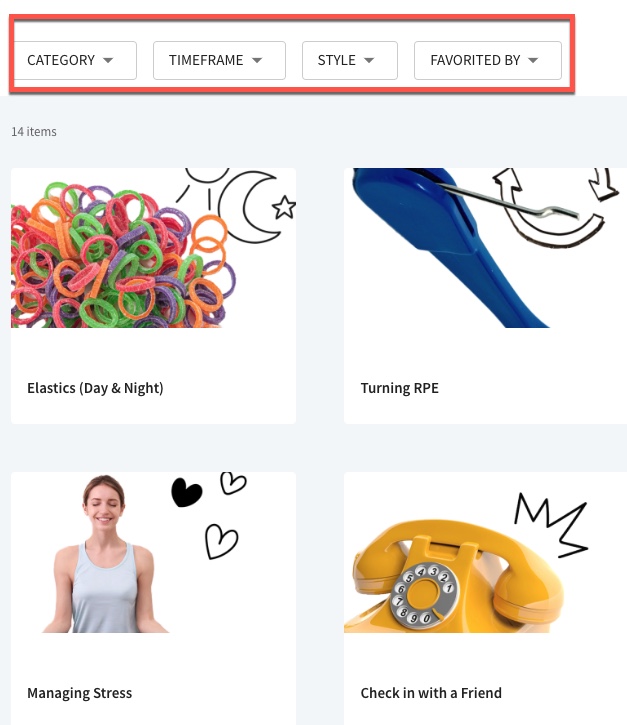Select the Managing Stress title
This screenshot has width=627, height=725.
80,693
